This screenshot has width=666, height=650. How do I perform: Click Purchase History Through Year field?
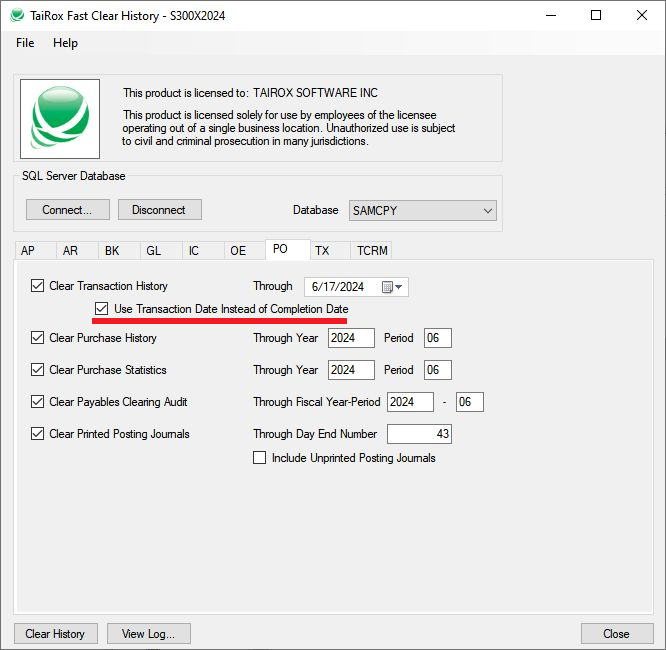click(x=351, y=338)
